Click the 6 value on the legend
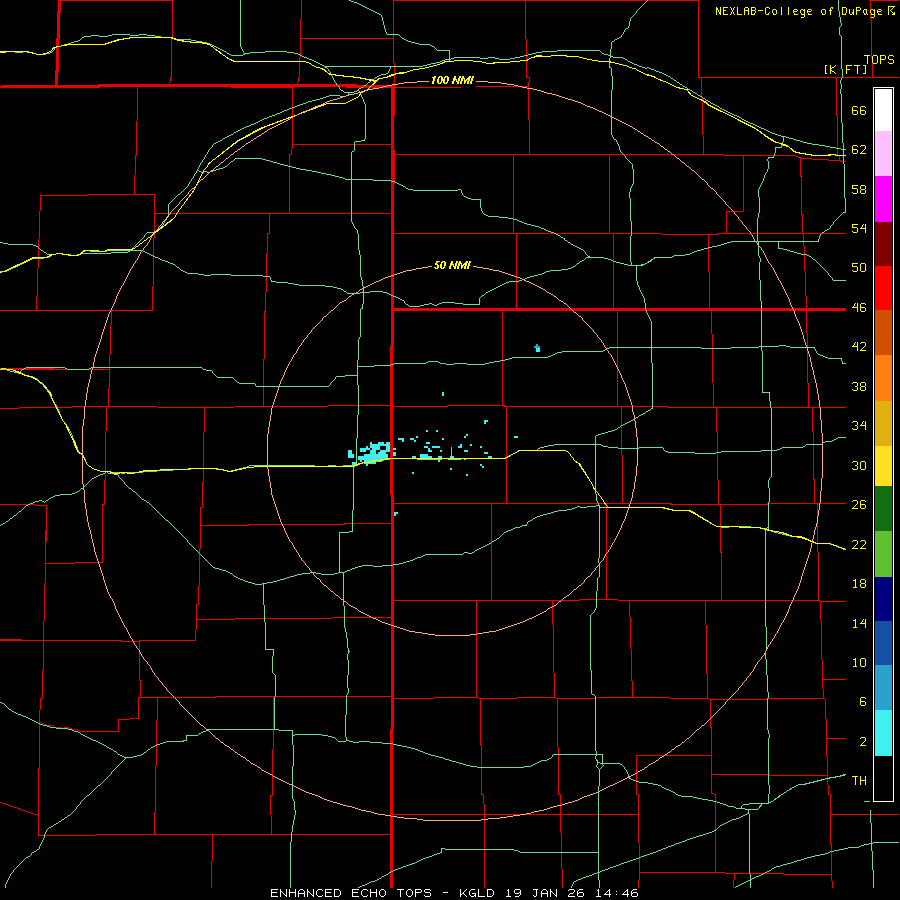The height and width of the screenshot is (900, 900). coord(863,702)
